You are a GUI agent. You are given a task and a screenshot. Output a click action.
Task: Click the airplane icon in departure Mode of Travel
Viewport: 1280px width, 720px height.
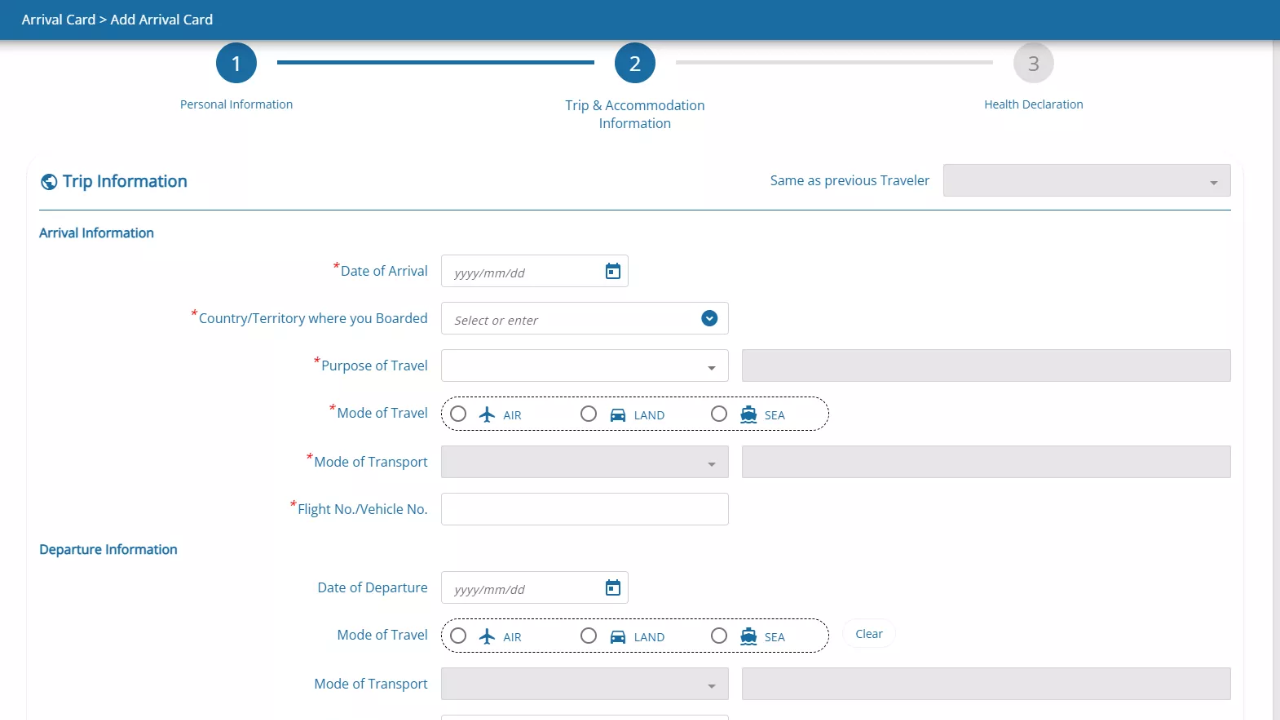click(487, 636)
